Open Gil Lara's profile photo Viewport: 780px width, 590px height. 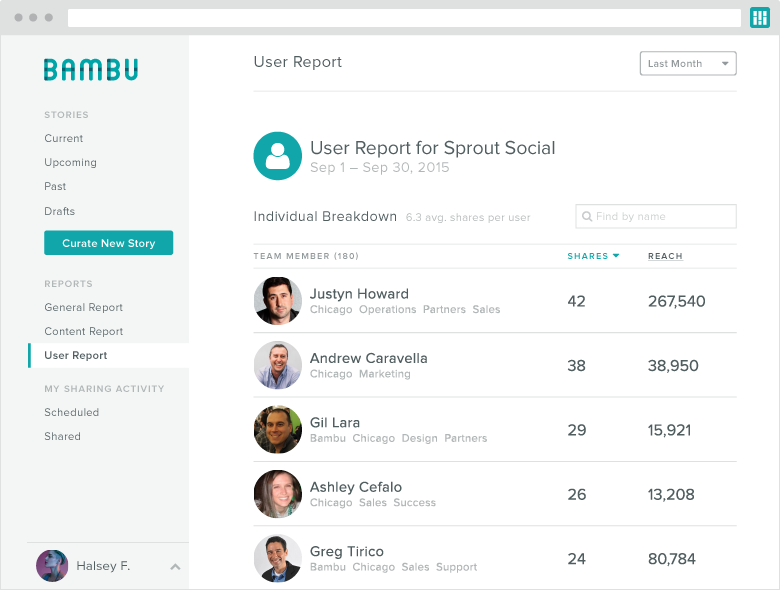tap(278, 430)
